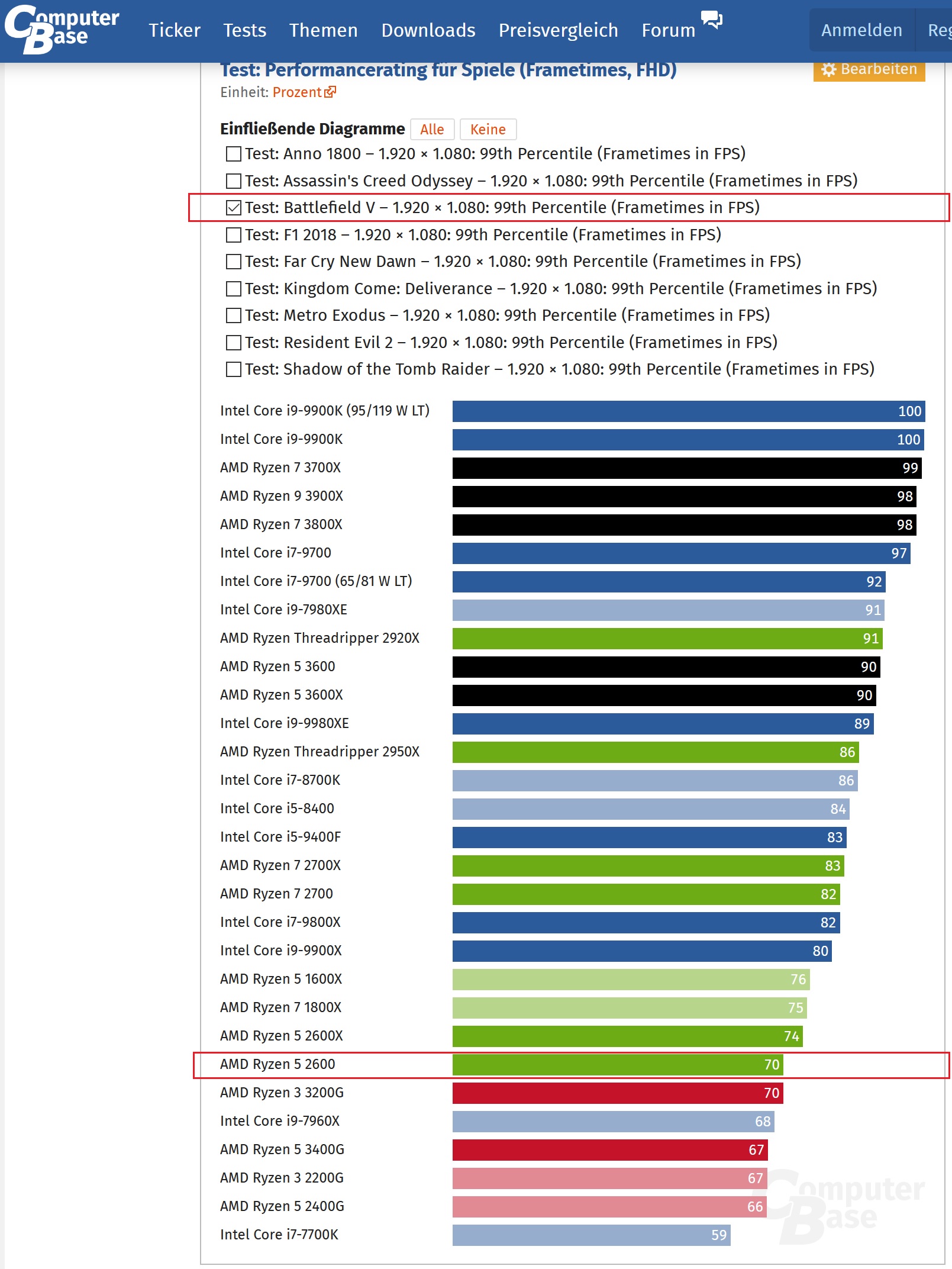
Task: Go to the Themen section
Action: [x=324, y=30]
